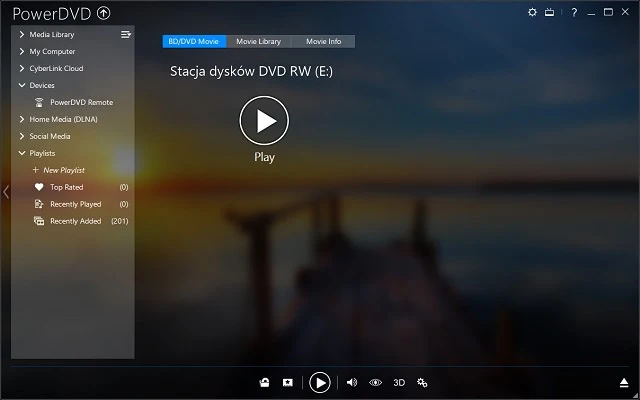Click the Recently Played icon
Screen dimensions: 640x400
tap(39, 204)
